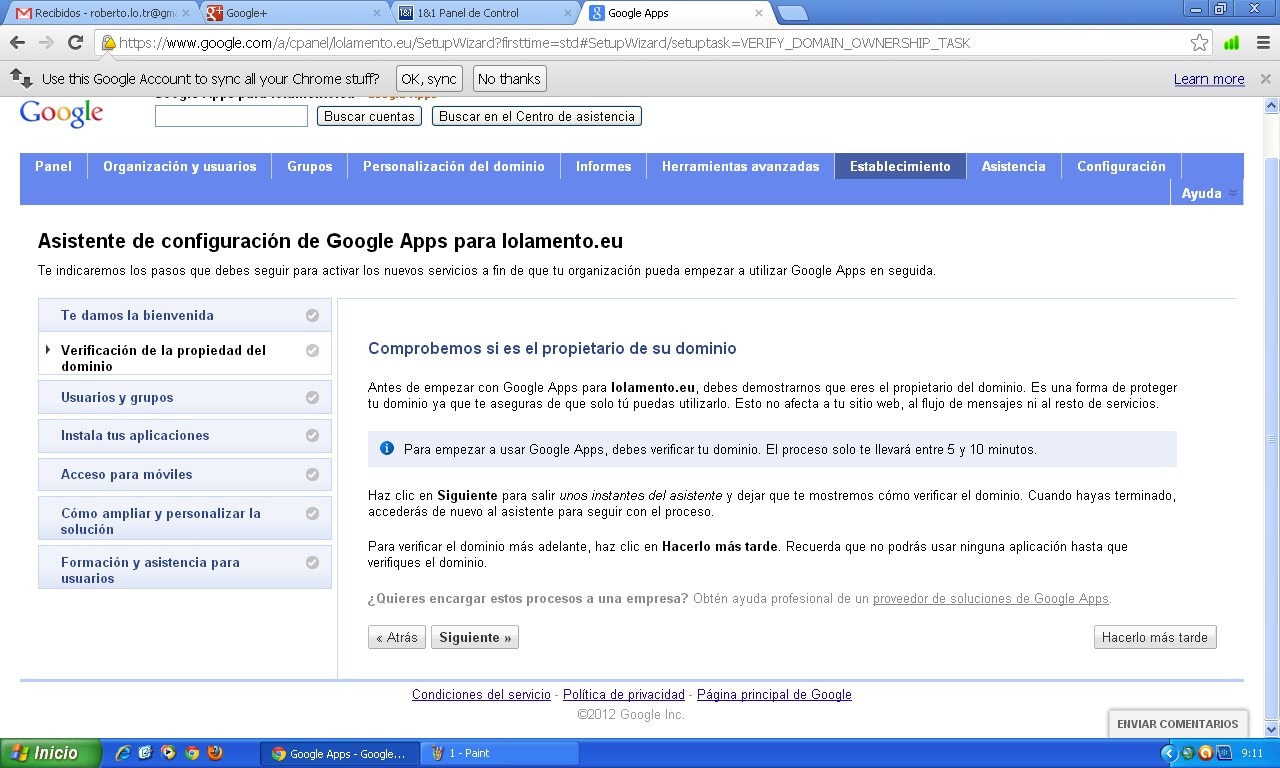Select Acceso para móviles wizard step

pos(185,474)
